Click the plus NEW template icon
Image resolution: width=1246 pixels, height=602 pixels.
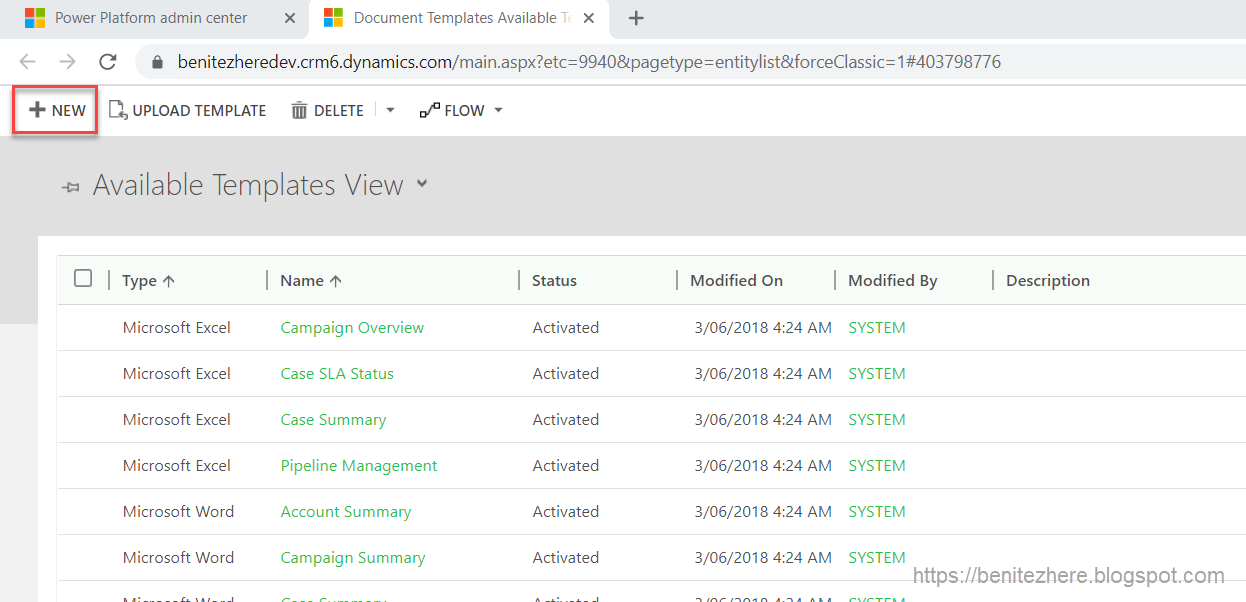37,110
